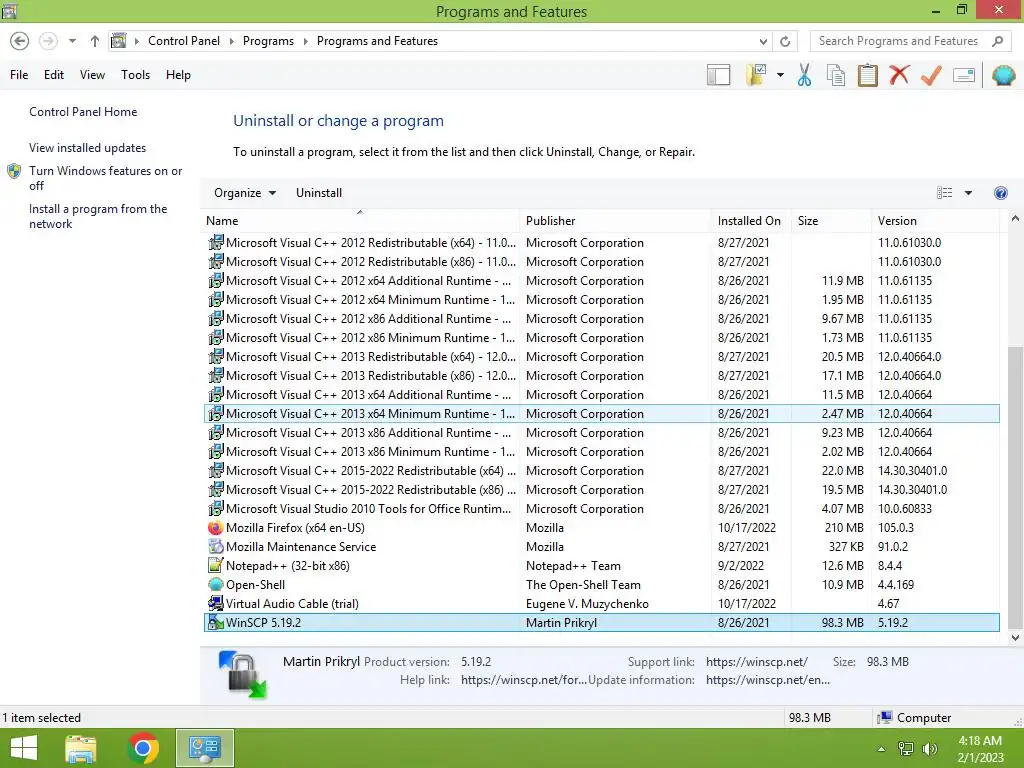Select the WinSCP 5.19.2 row
This screenshot has width=1024, height=768.
point(601,622)
